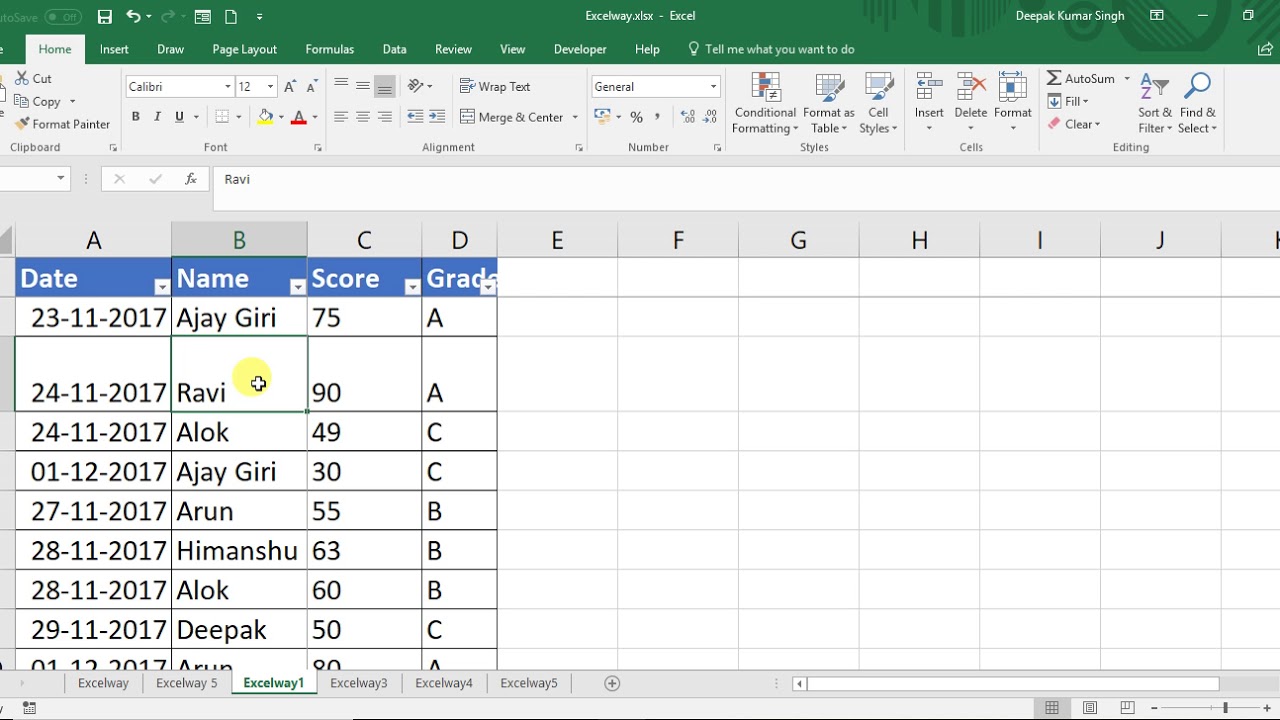The height and width of the screenshot is (720, 1280).
Task: Open the Data ribbon tab
Action: [x=394, y=49]
